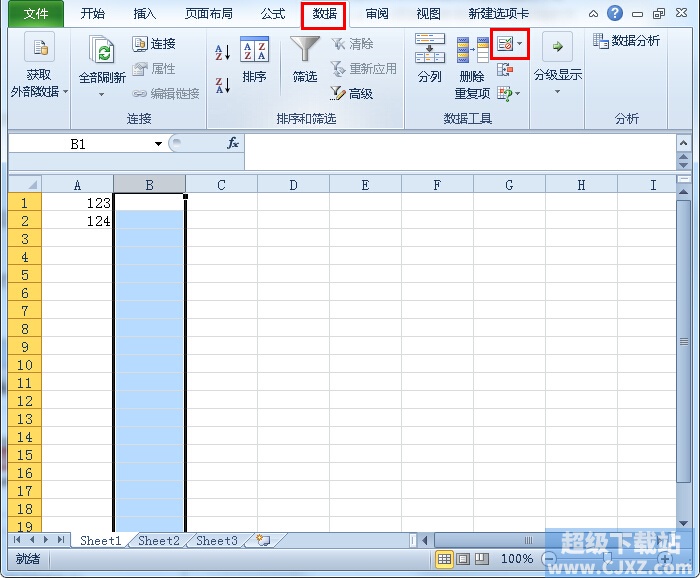Open the Formulas (公式) ribbon tab
700x578 pixels.
(x=273, y=14)
